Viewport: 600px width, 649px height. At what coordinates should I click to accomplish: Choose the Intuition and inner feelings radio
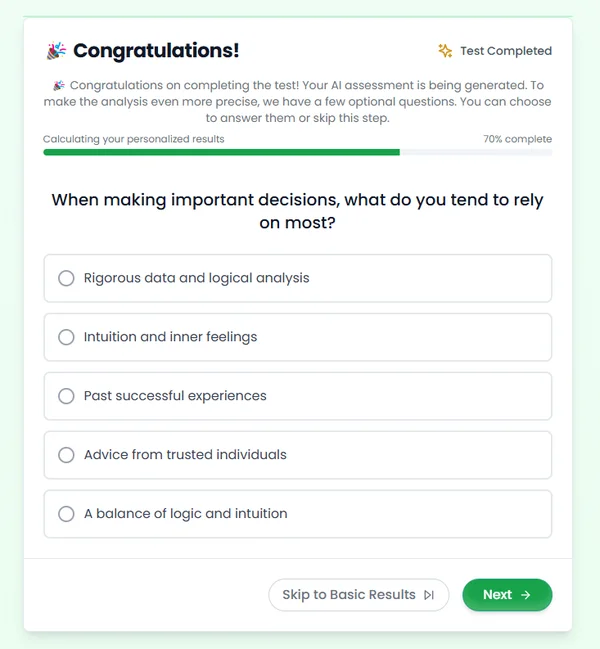pos(66,337)
